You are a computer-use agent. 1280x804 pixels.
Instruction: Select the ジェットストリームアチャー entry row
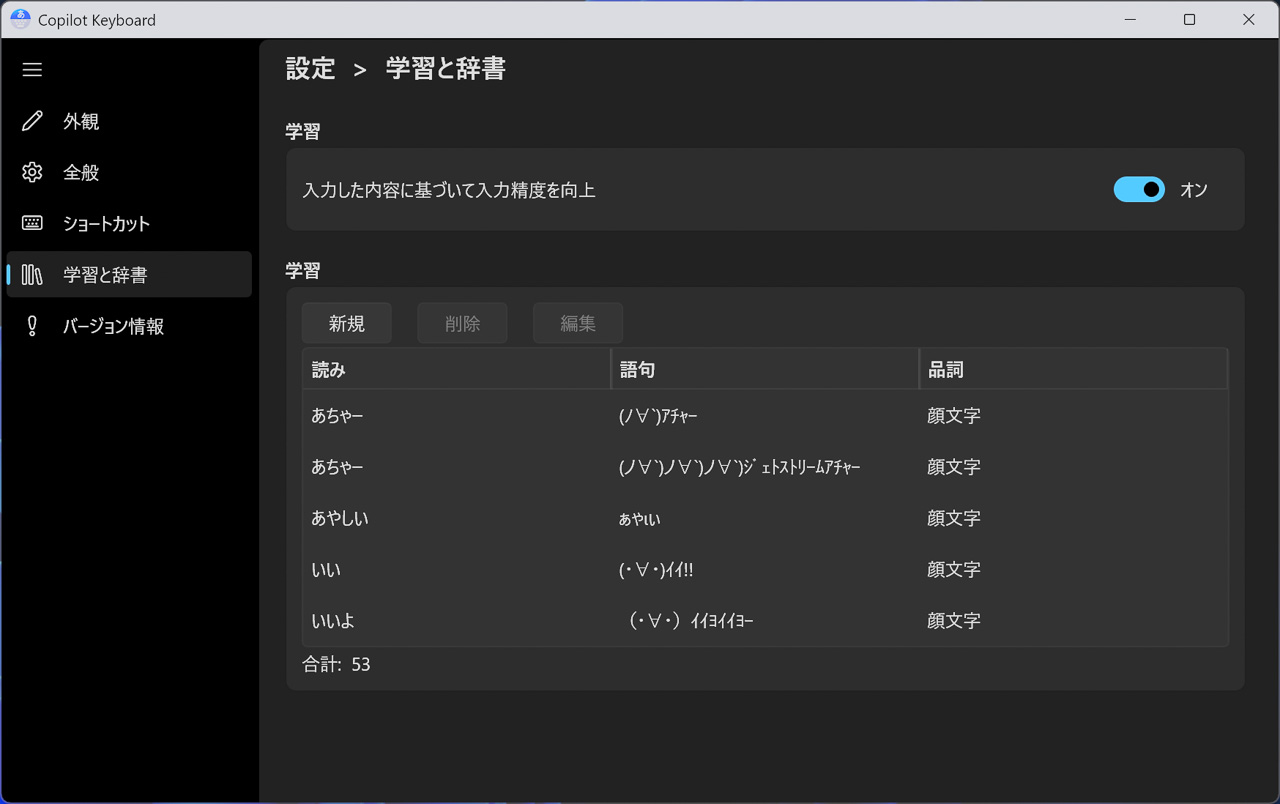coord(764,467)
